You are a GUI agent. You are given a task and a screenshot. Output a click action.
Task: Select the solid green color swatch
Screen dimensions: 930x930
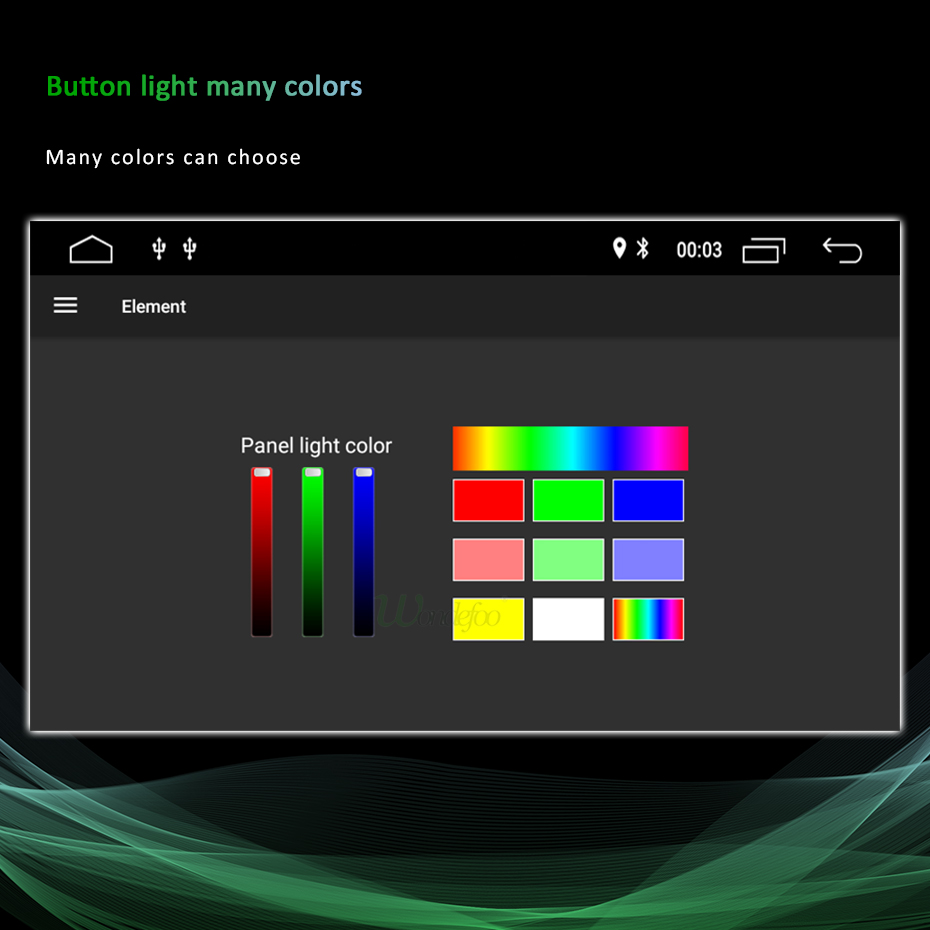point(568,500)
